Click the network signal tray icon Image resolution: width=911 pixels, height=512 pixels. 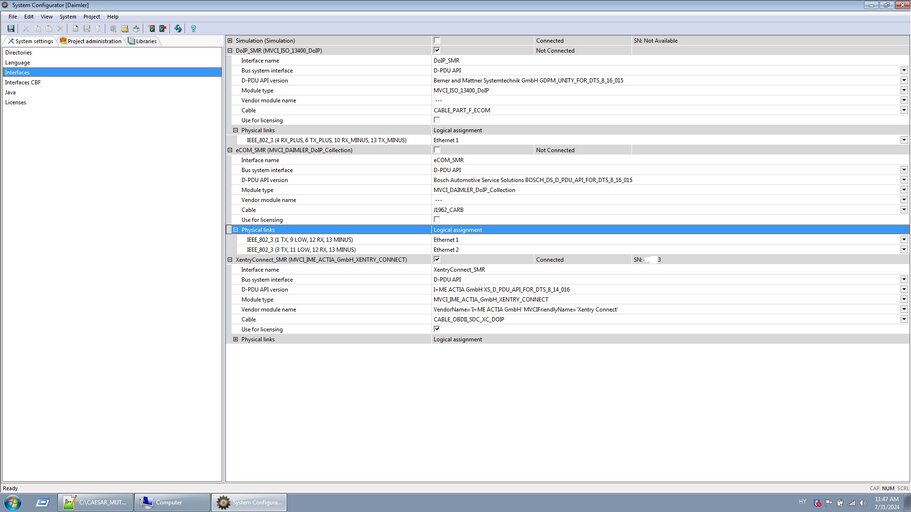tap(852, 503)
